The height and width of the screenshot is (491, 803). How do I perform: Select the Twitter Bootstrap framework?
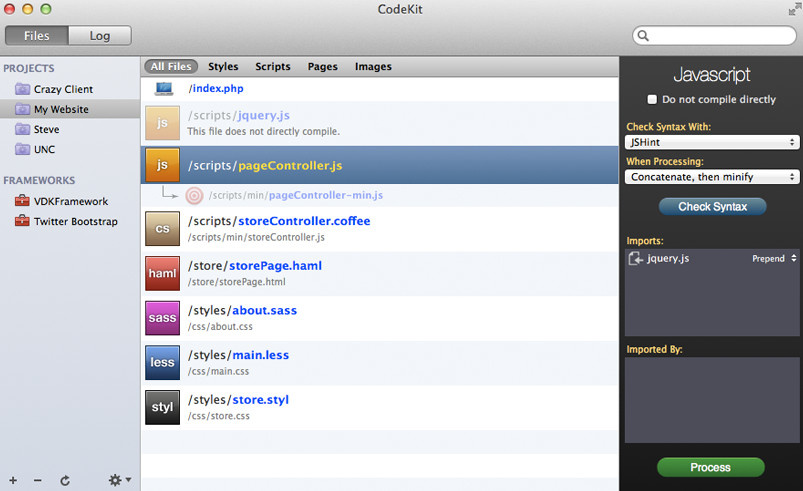click(76, 222)
